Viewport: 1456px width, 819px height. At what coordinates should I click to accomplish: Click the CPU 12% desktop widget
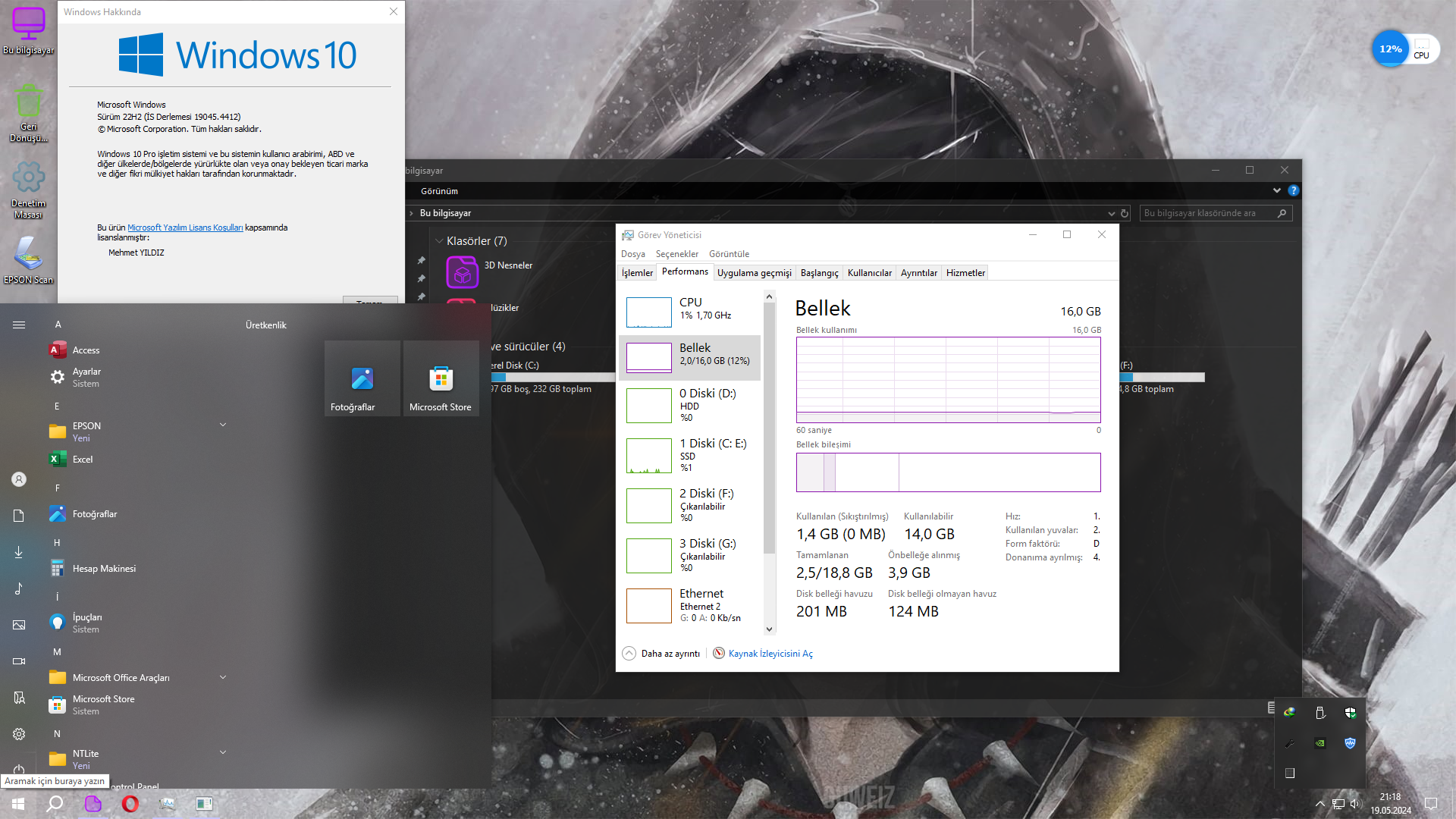pos(1405,49)
